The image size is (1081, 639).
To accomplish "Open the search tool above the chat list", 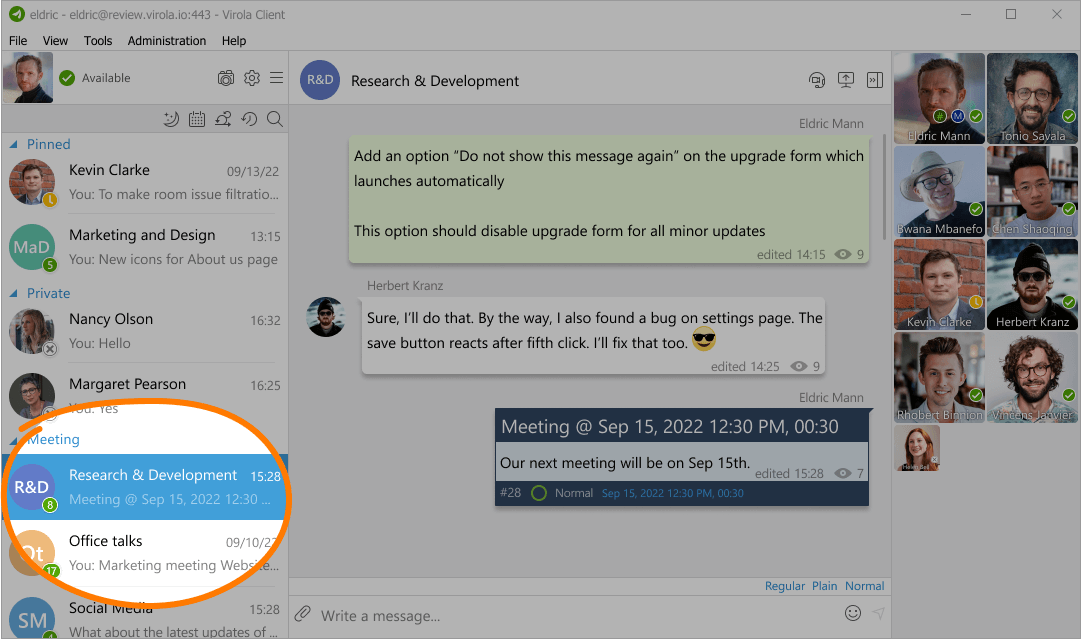I will (x=274, y=119).
